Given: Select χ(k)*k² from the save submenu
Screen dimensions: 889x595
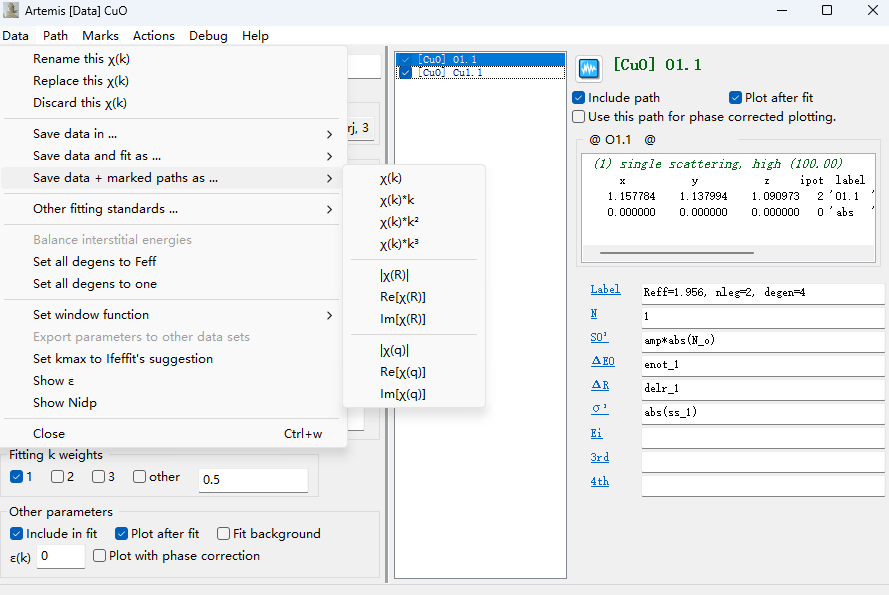Looking at the screenshot, I should (399, 222).
